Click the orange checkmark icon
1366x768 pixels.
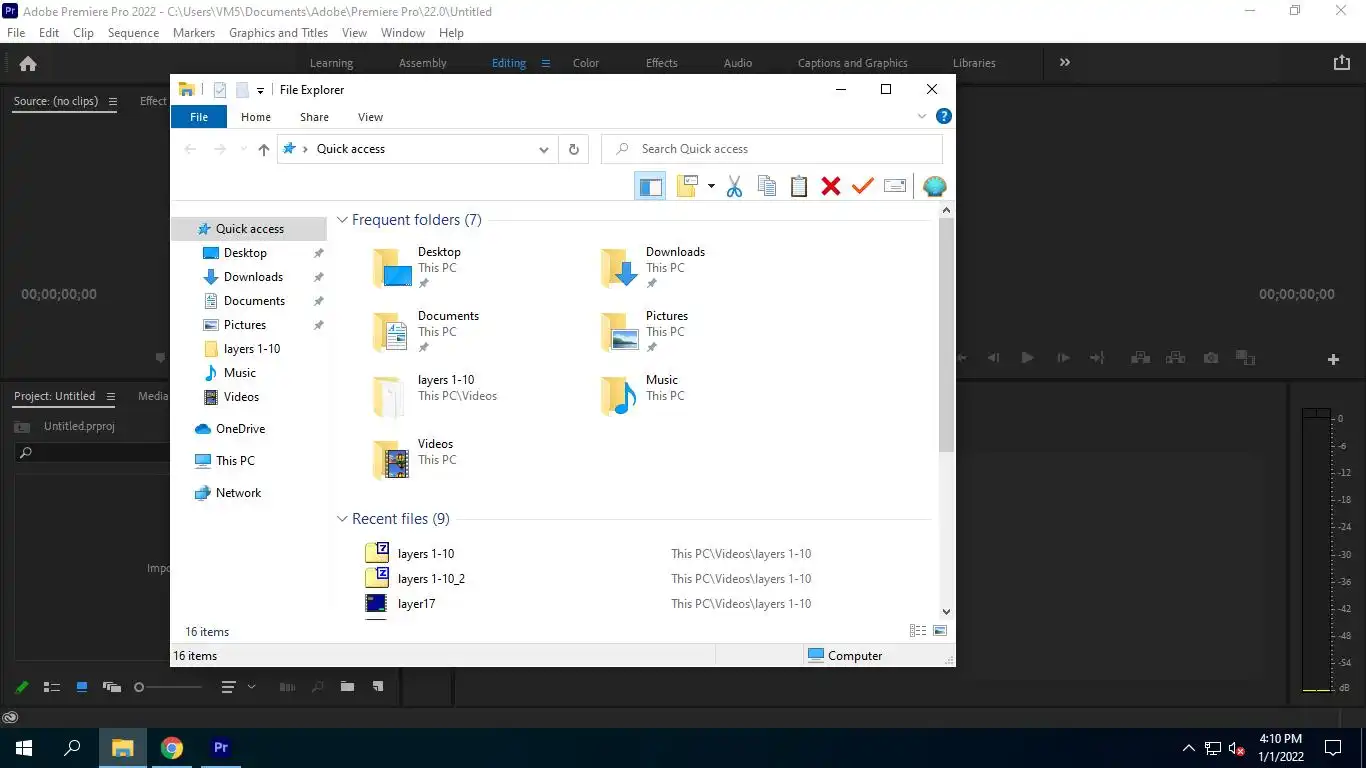(x=862, y=186)
